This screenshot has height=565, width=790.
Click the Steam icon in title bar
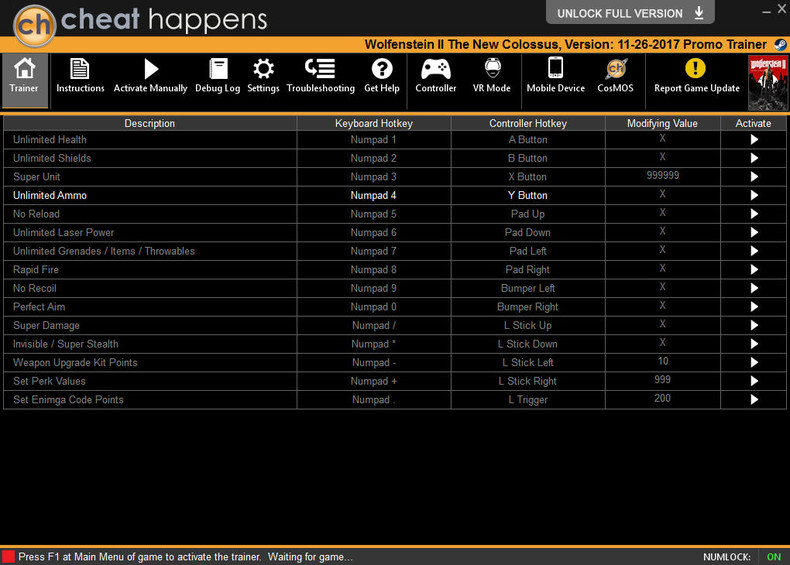pyautogui.click(x=780, y=45)
